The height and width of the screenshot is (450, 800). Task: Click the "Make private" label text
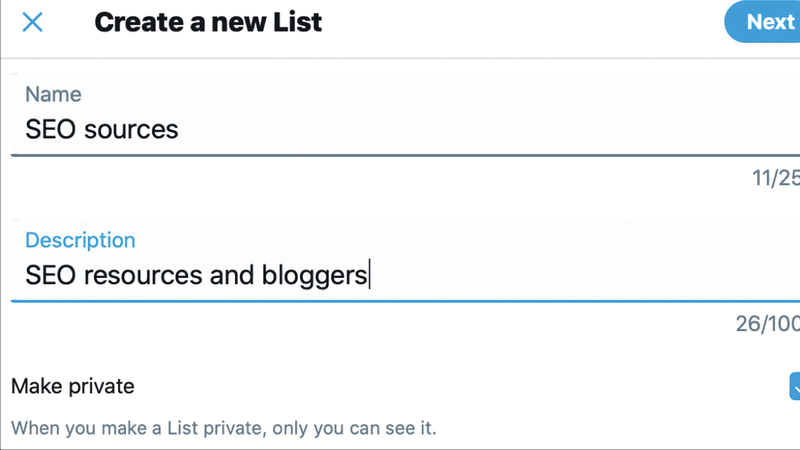click(x=72, y=386)
